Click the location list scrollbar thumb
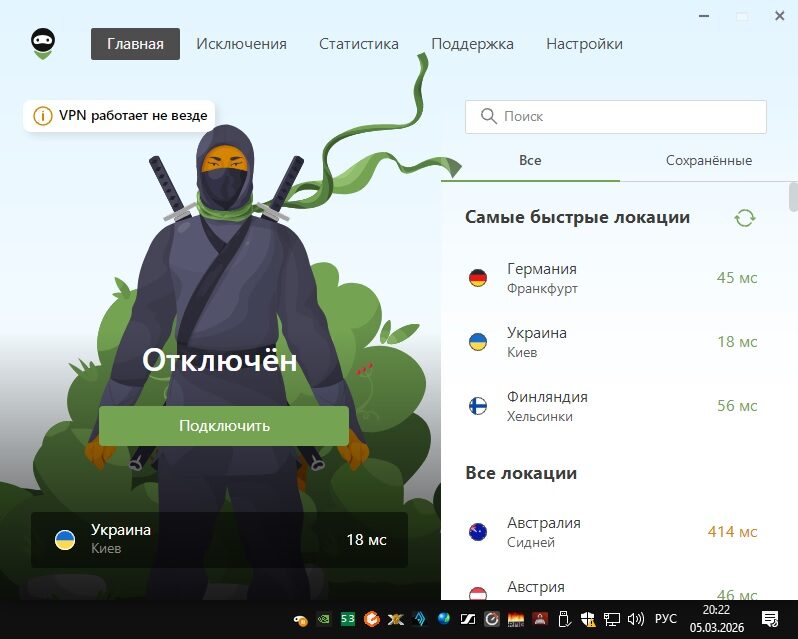This screenshot has height=639, width=798. click(793, 197)
